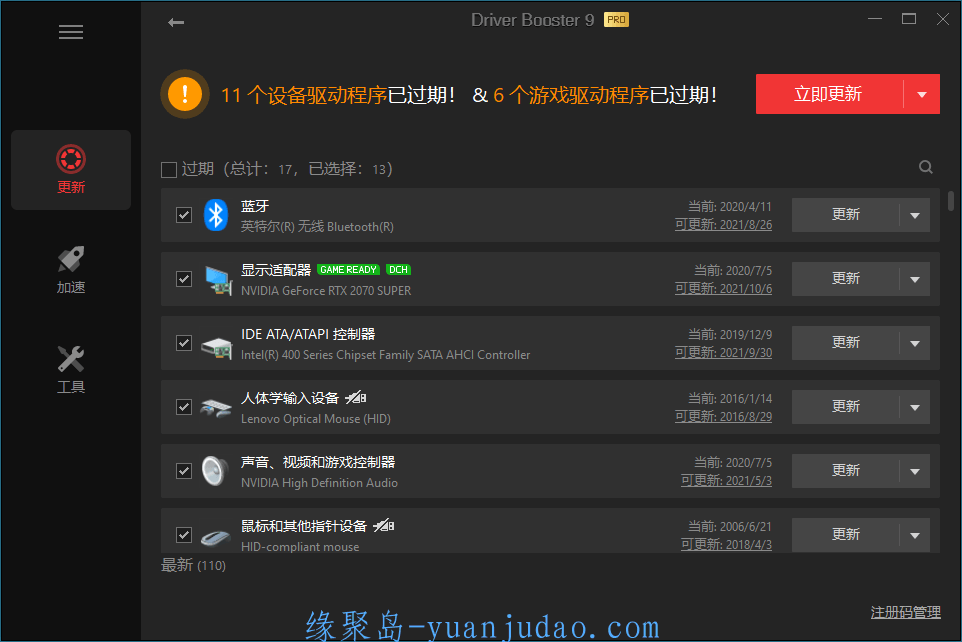Image resolution: width=962 pixels, height=642 pixels.
Task: Click the HID-compliant mouse device icon
Action: (x=216, y=538)
